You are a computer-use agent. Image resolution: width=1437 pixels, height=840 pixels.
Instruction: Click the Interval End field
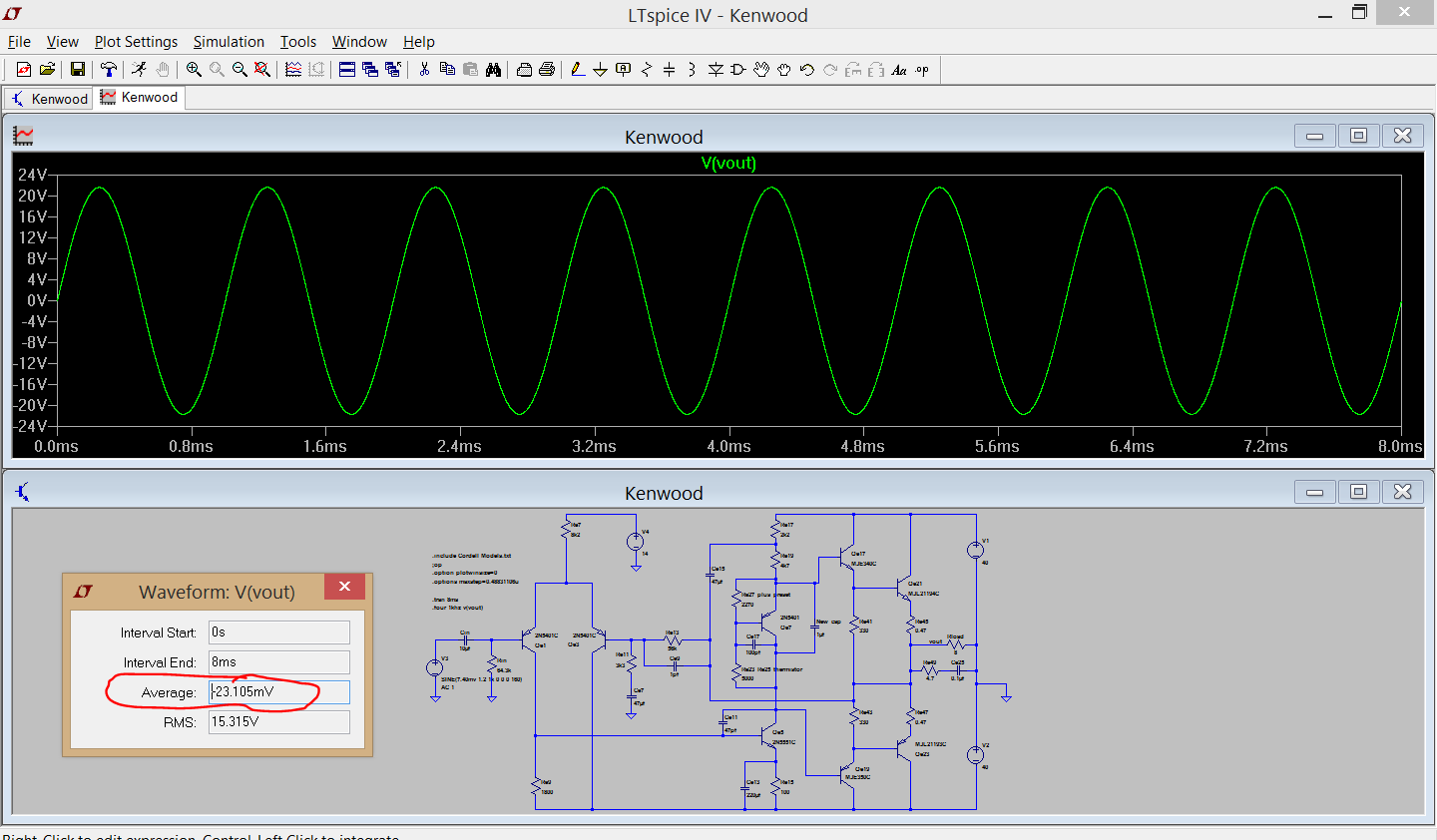(x=279, y=662)
